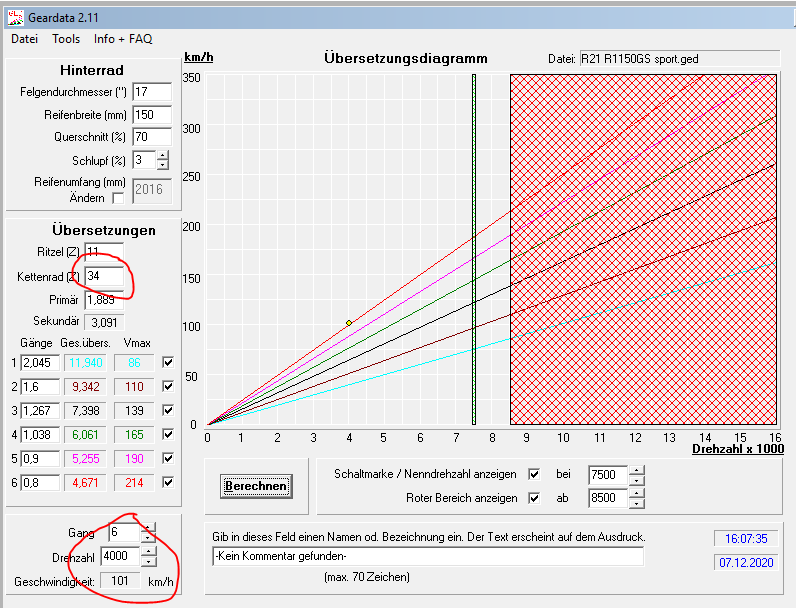Click the comment text field
The image size is (796, 608).
[x=428, y=556]
